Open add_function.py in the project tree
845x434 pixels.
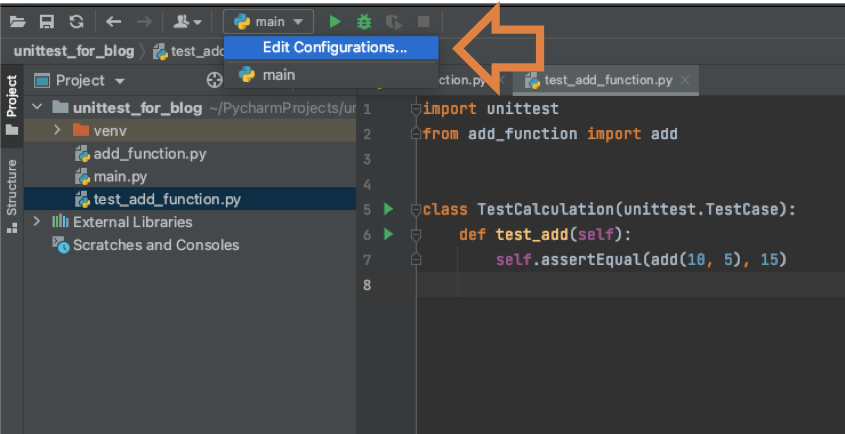(149, 154)
